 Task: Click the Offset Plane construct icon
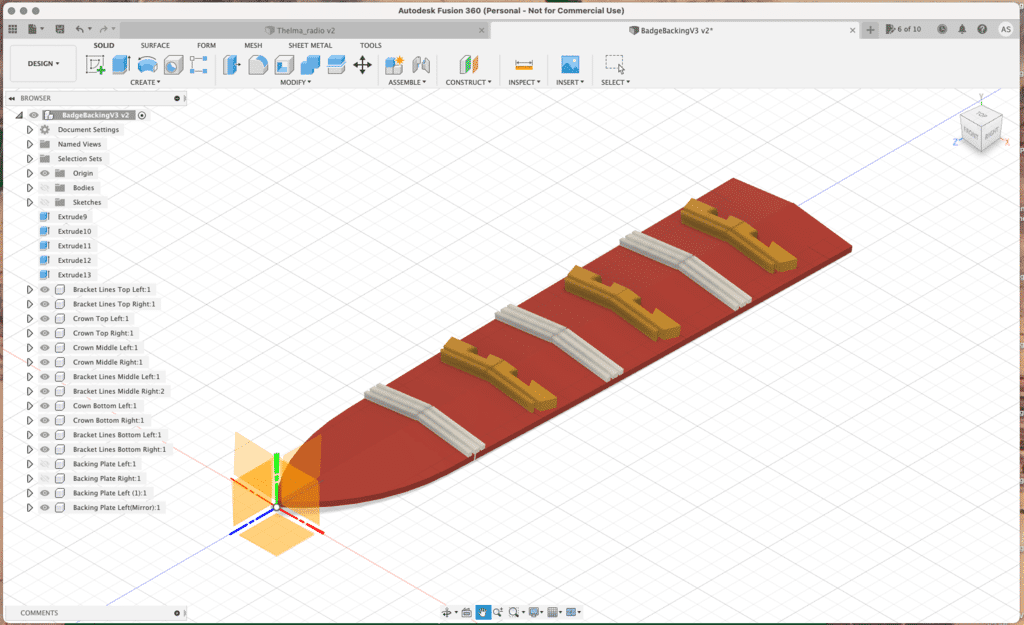pyautogui.click(x=469, y=65)
